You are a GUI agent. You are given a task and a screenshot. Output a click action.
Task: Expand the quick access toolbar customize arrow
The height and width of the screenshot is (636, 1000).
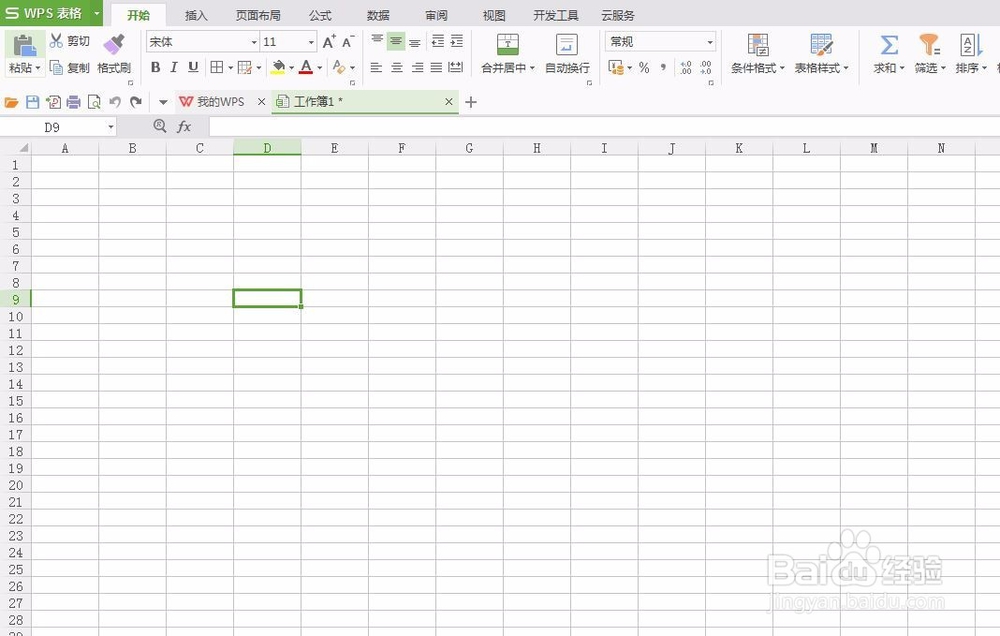(163, 102)
